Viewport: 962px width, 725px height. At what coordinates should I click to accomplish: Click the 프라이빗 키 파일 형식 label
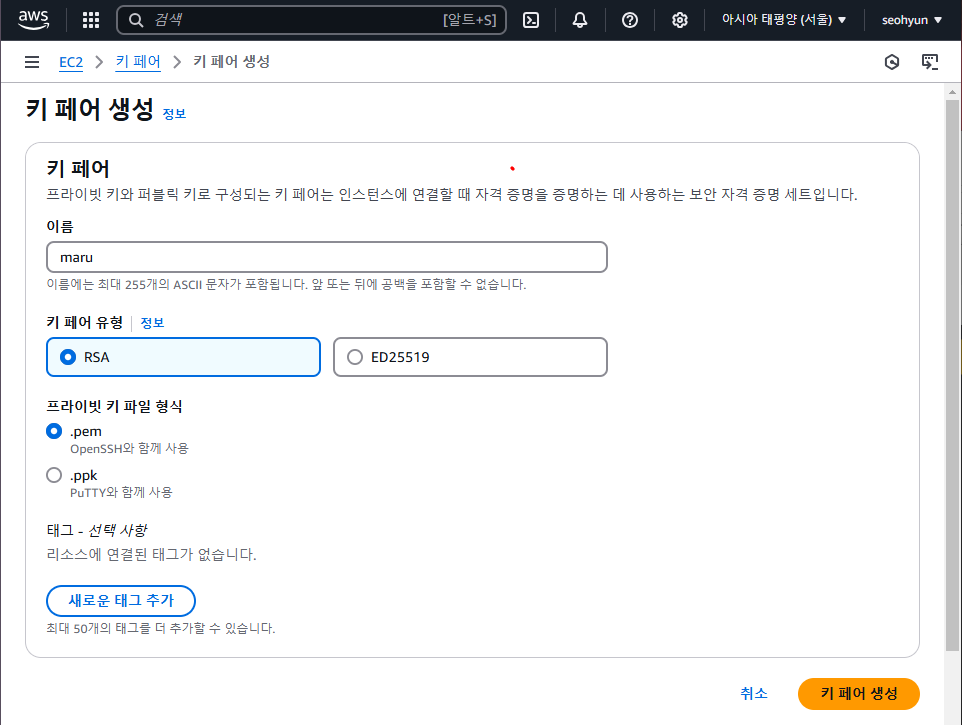[x=115, y=407]
